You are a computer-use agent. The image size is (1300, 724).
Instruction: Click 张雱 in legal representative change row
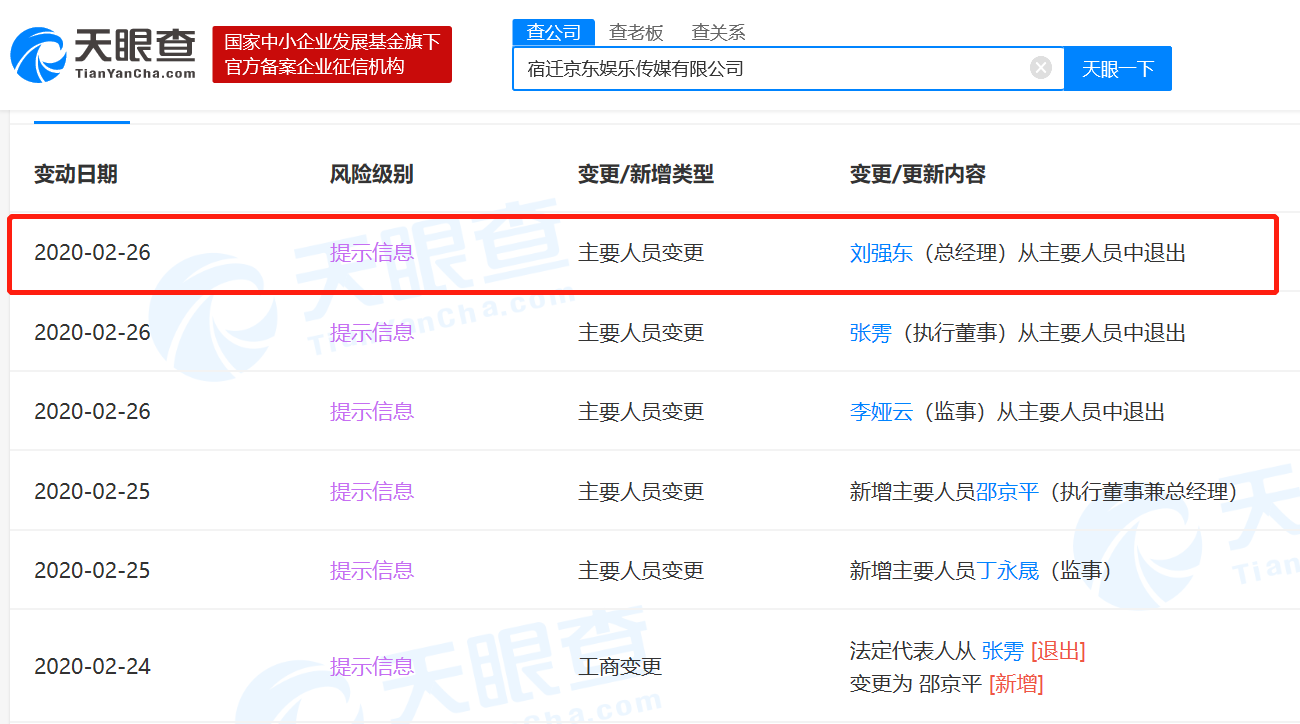(1002, 651)
